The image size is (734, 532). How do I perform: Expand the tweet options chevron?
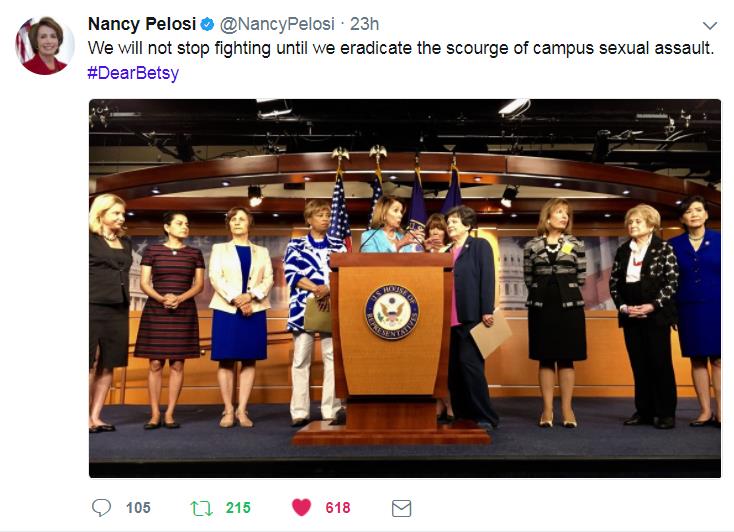[x=709, y=25]
